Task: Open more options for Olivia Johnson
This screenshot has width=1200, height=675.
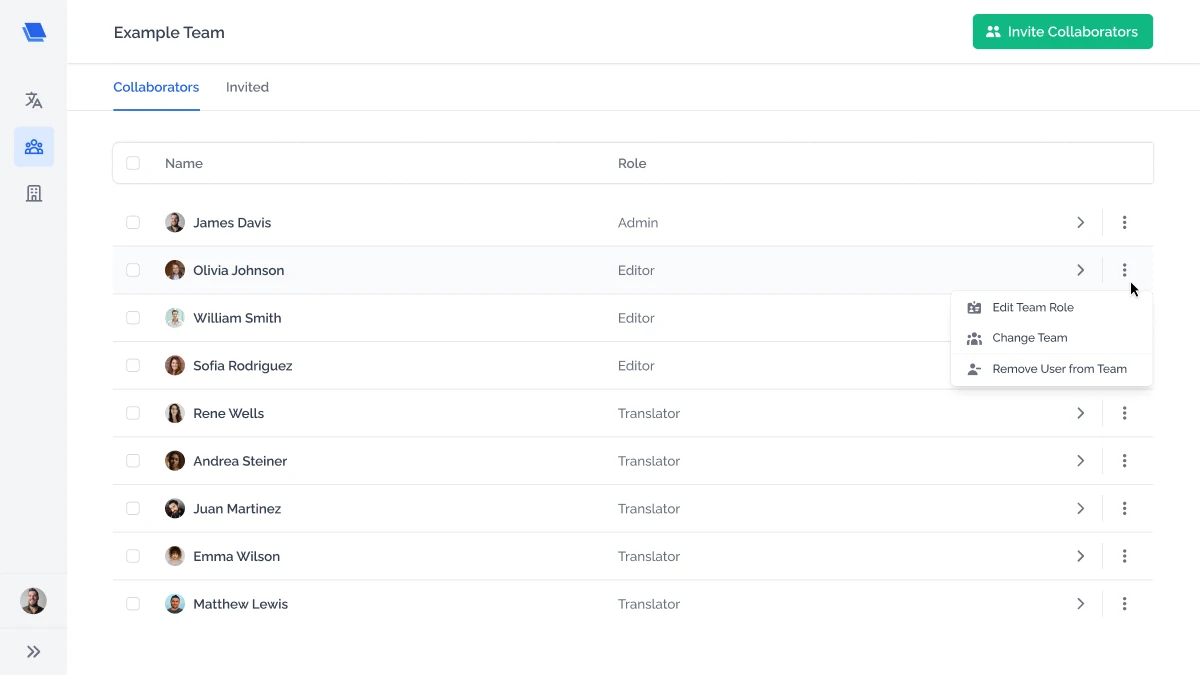Action: tap(1125, 270)
